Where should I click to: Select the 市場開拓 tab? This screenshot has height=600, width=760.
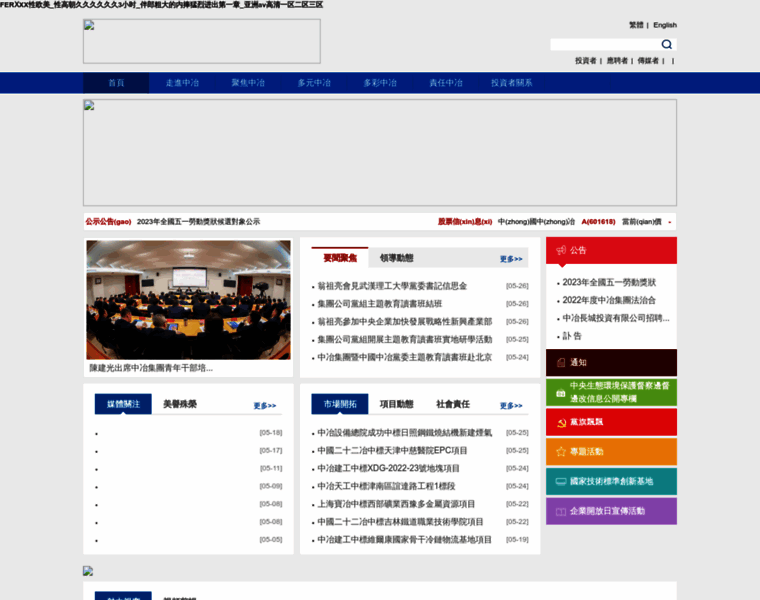340,404
